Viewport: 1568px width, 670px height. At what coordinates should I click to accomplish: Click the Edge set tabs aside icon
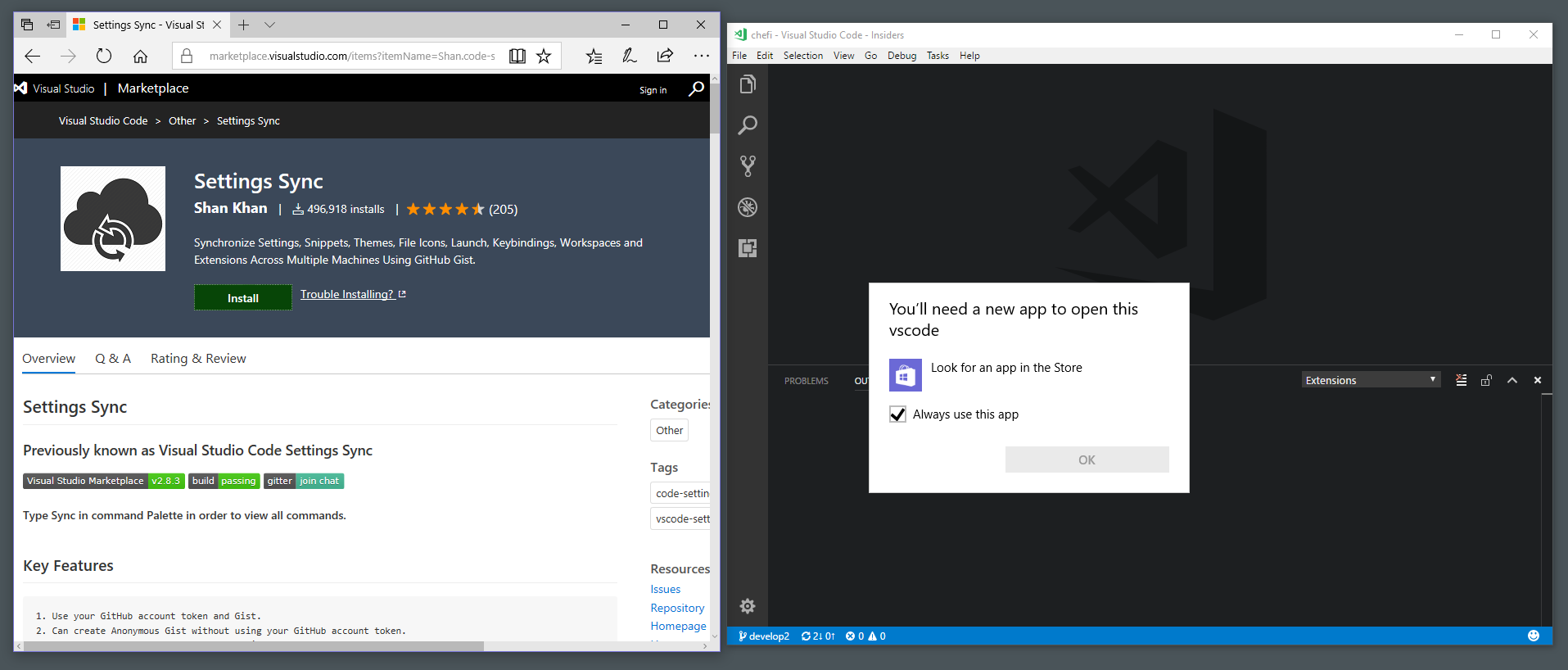click(x=53, y=25)
